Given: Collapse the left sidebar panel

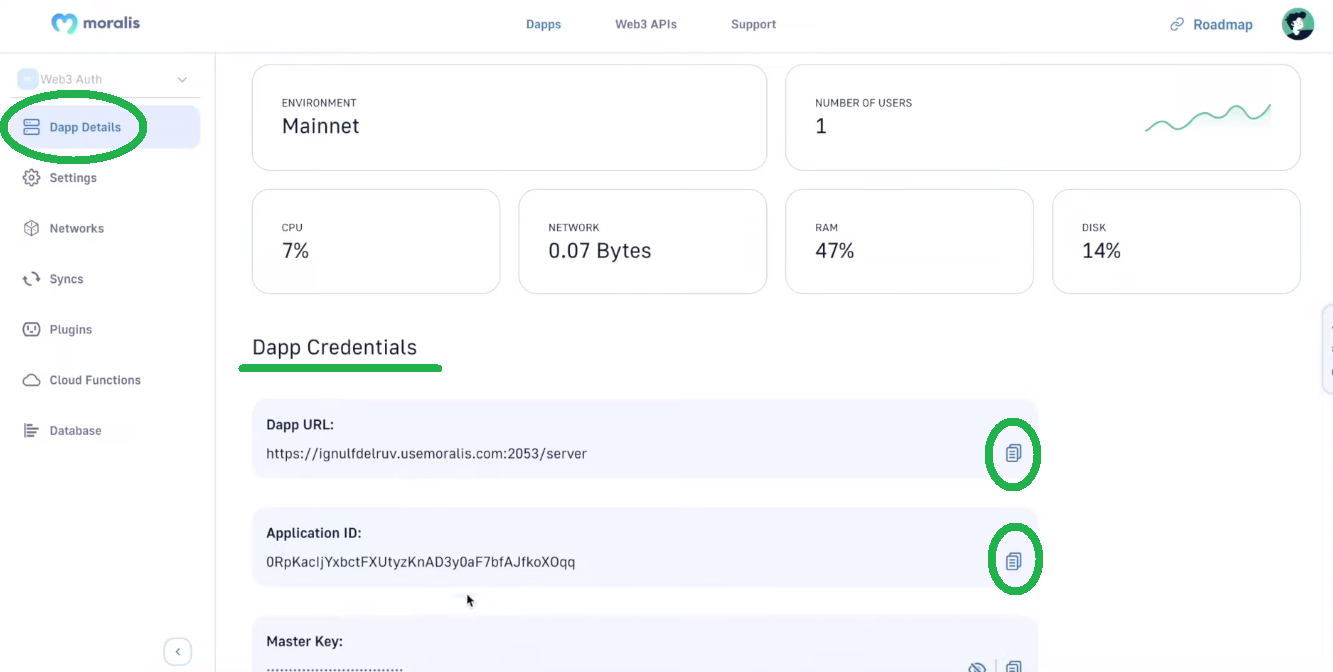Looking at the screenshot, I should [x=177, y=652].
